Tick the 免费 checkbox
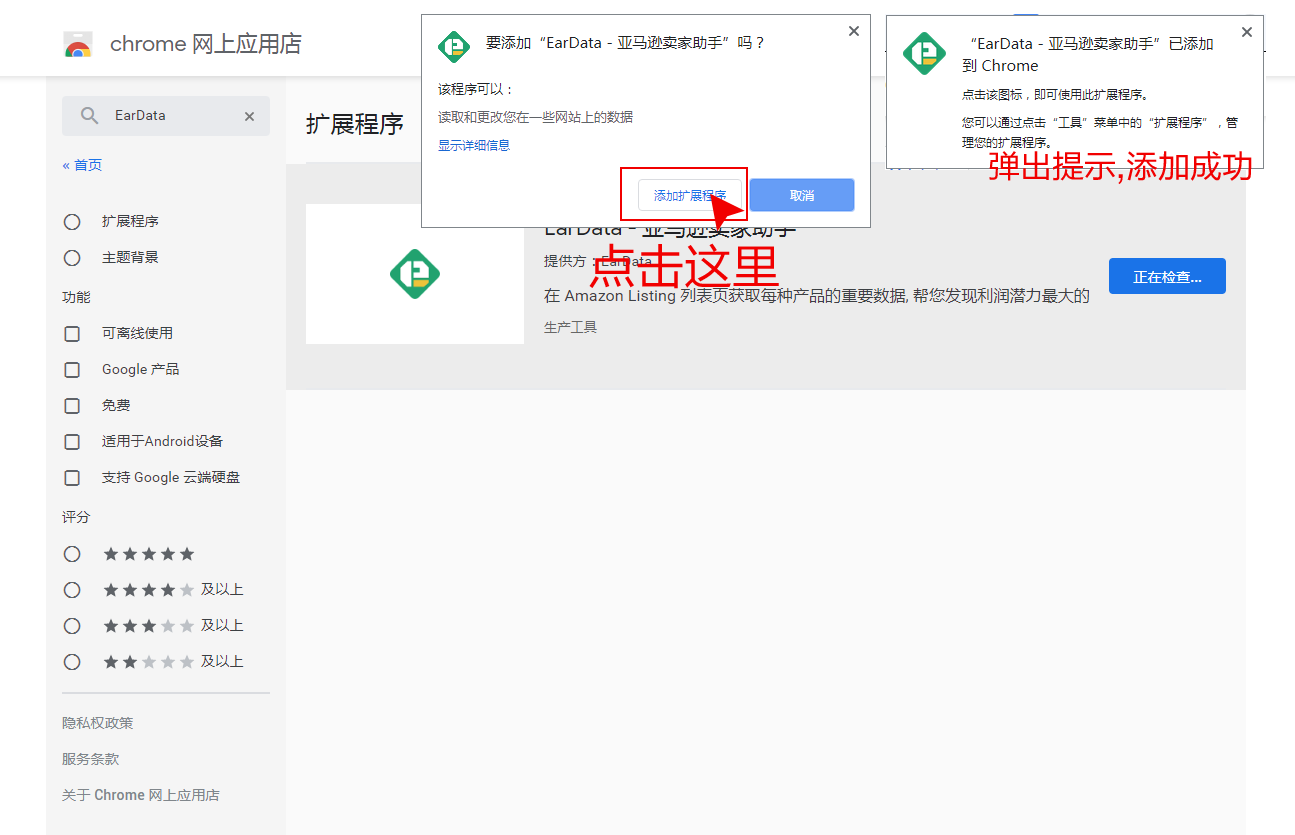This screenshot has height=835, width=1295. coord(72,406)
